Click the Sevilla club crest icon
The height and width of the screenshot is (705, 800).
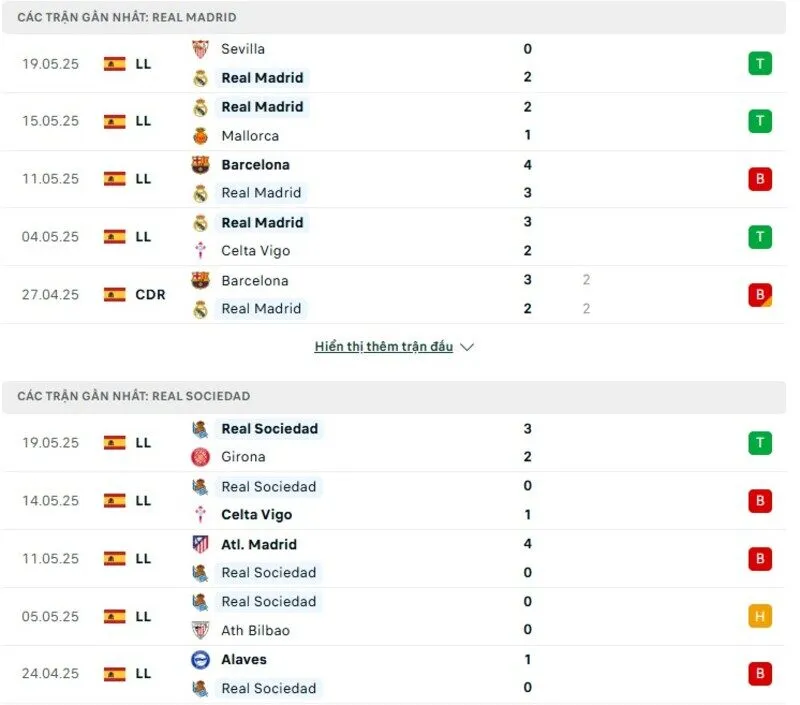(196, 48)
